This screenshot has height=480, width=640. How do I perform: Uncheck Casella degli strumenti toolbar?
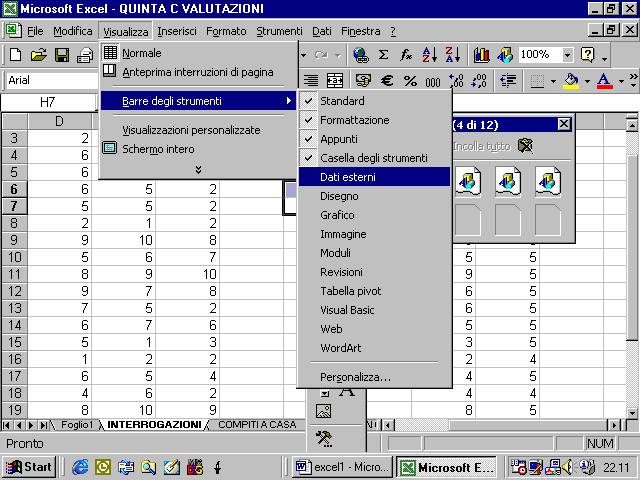(374, 158)
